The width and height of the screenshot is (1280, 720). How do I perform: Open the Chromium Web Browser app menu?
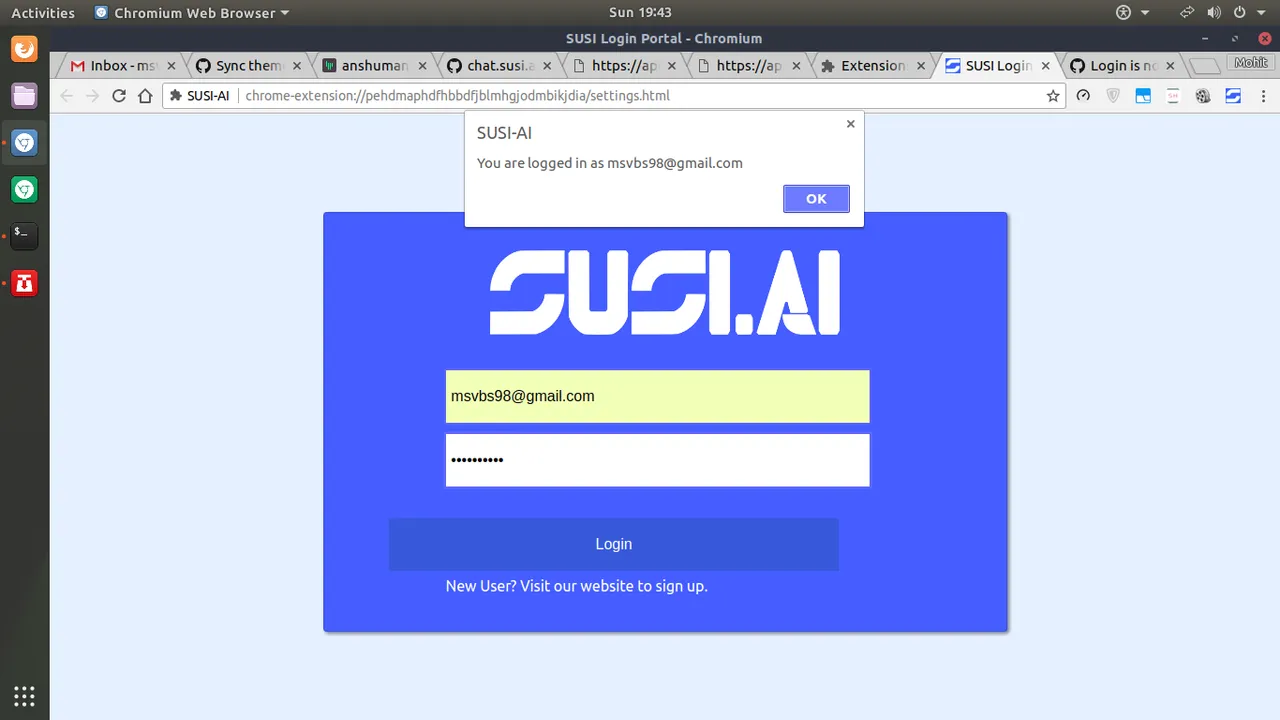point(191,13)
